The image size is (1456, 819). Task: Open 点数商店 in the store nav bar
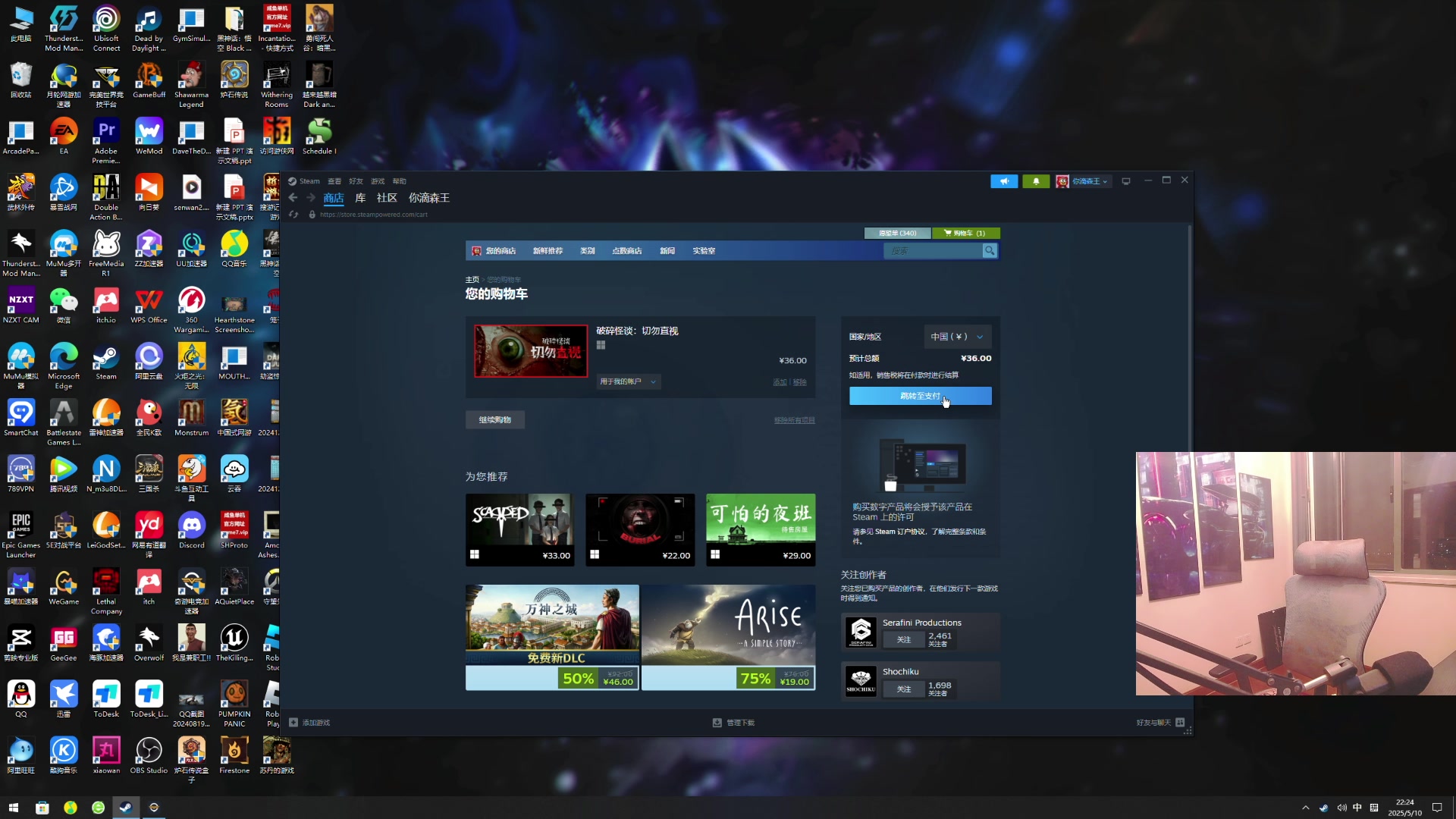(x=627, y=251)
